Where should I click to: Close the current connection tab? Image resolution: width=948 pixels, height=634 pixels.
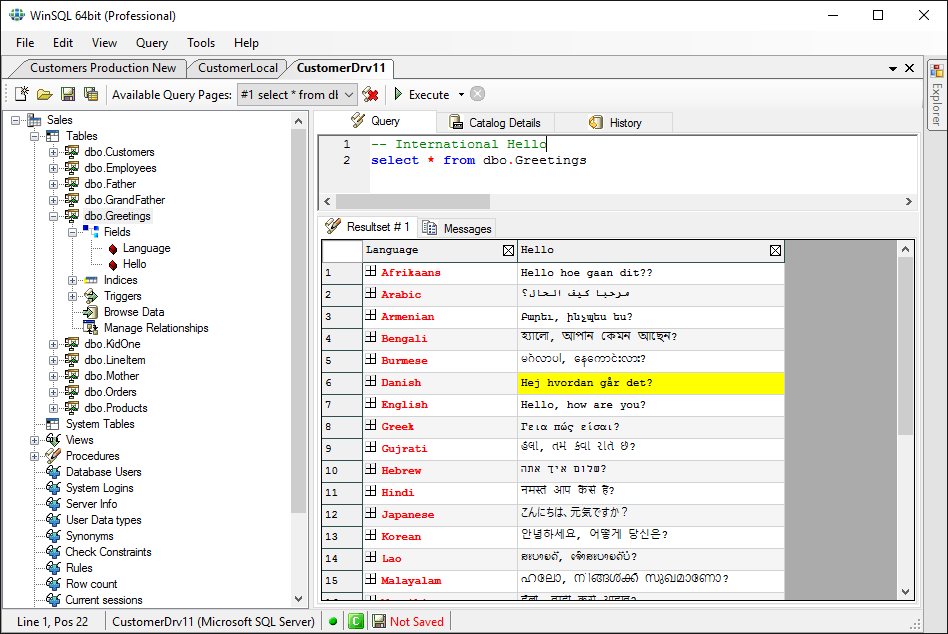909,68
